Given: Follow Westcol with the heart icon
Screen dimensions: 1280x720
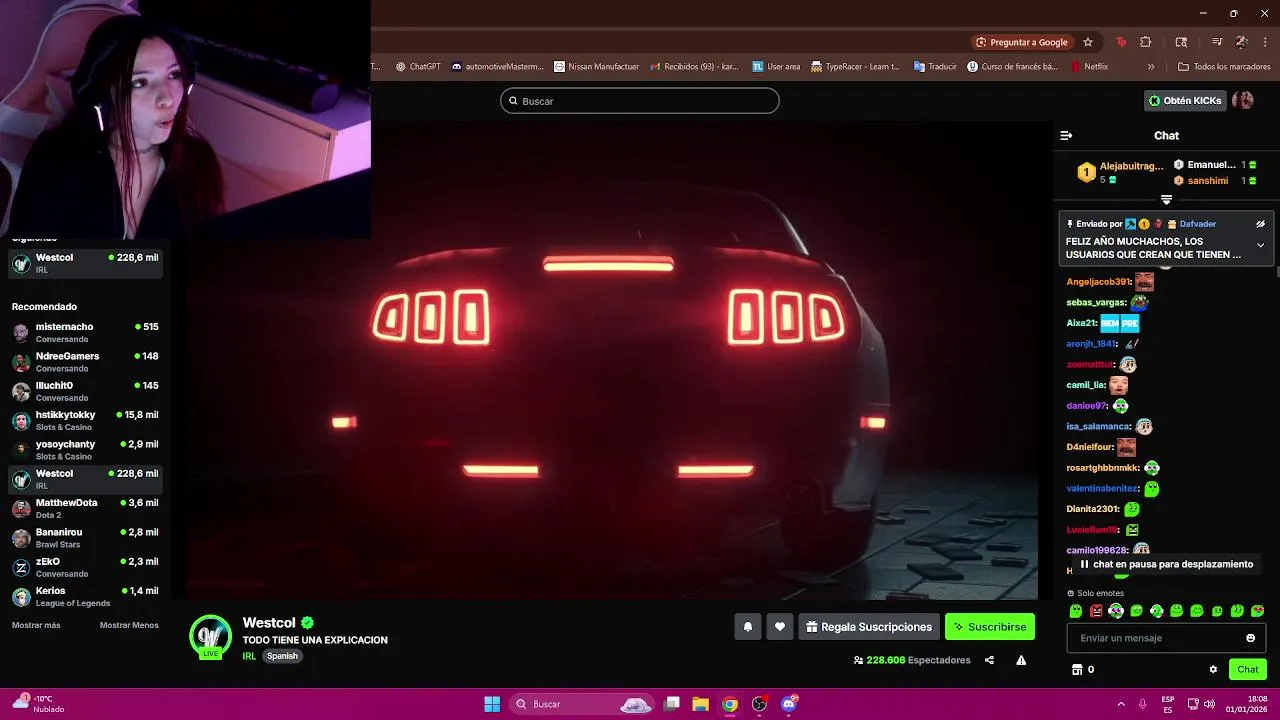Looking at the screenshot, I should point(780,627).
